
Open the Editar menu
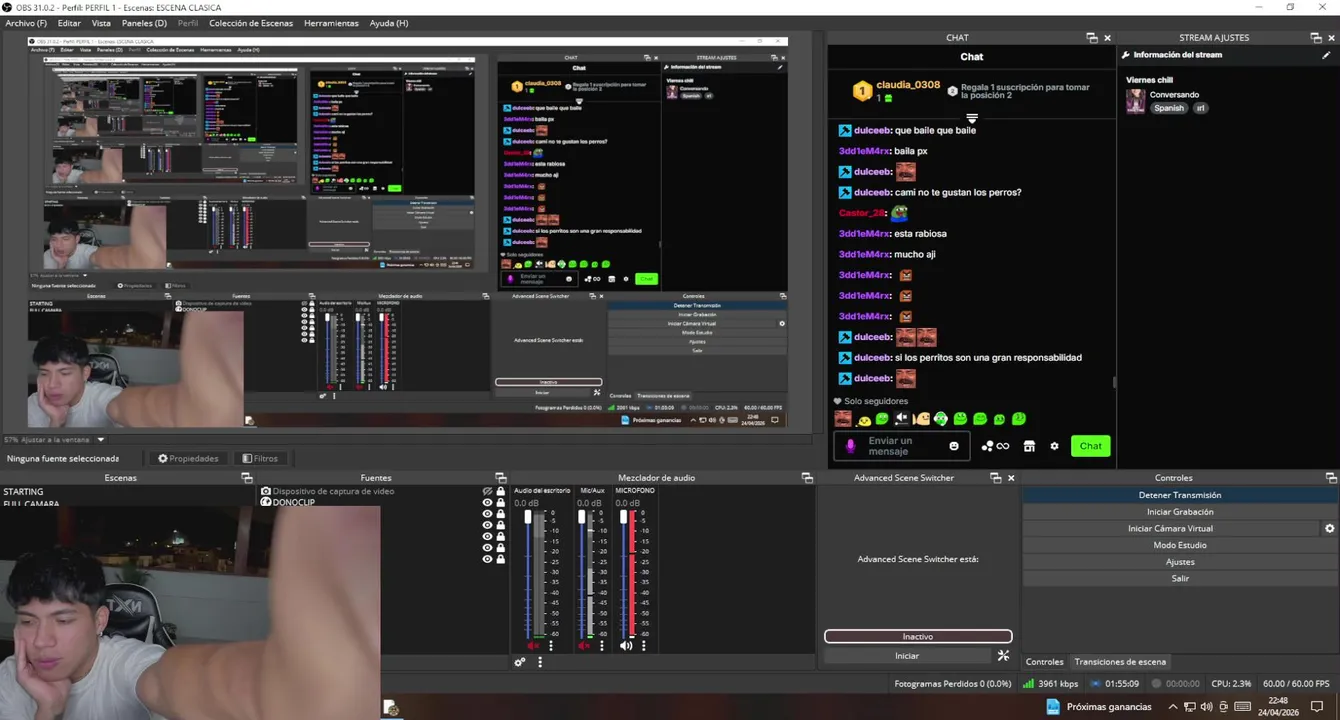pos(69,23)
